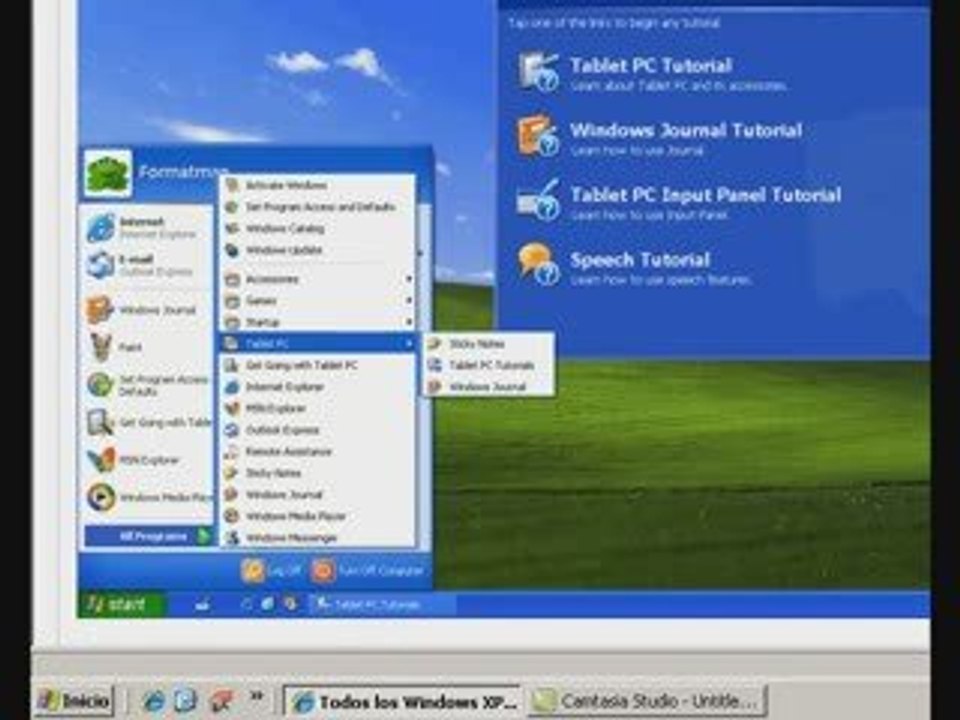Select Activate Windows in All Programs menu

tap(317, 185)
